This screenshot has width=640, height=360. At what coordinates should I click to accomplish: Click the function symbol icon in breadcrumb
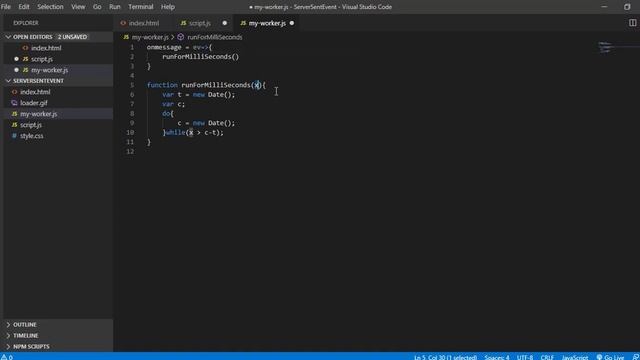(x=180, y=37)
